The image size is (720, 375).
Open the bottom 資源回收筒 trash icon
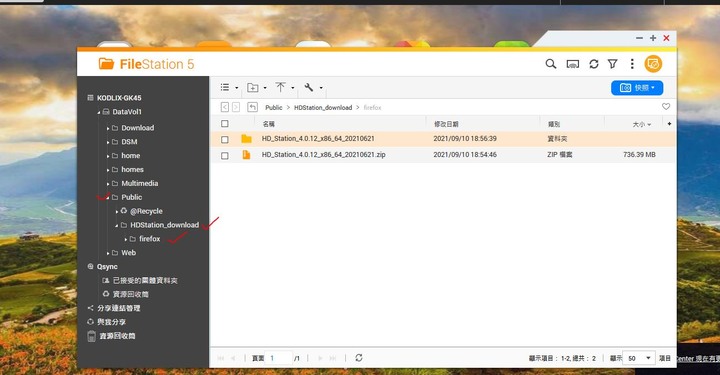[91, 336]
